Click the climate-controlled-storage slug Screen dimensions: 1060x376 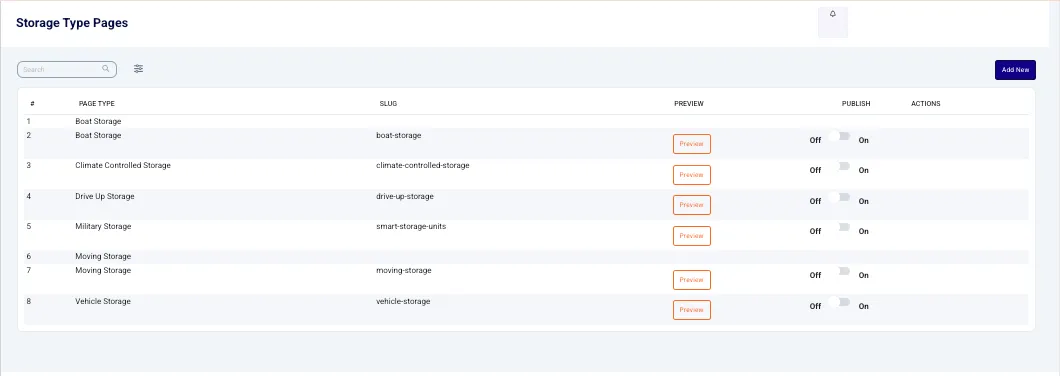pyautogui.click(x=423, y=165)
